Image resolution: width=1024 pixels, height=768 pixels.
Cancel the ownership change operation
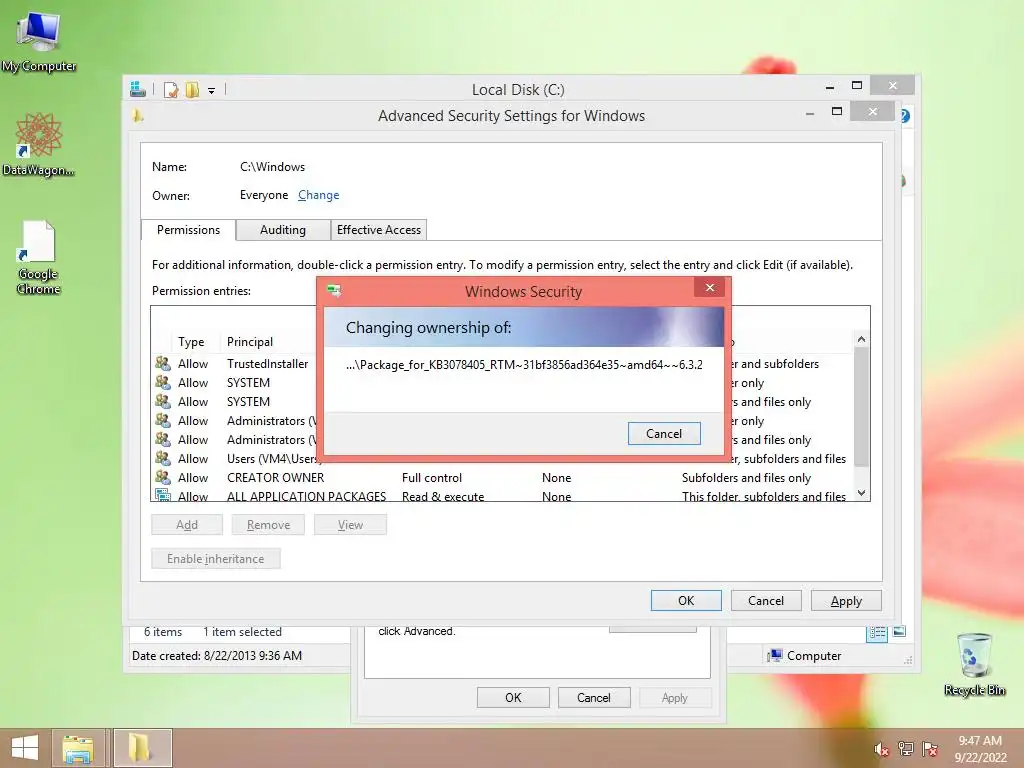coord(664,434)
